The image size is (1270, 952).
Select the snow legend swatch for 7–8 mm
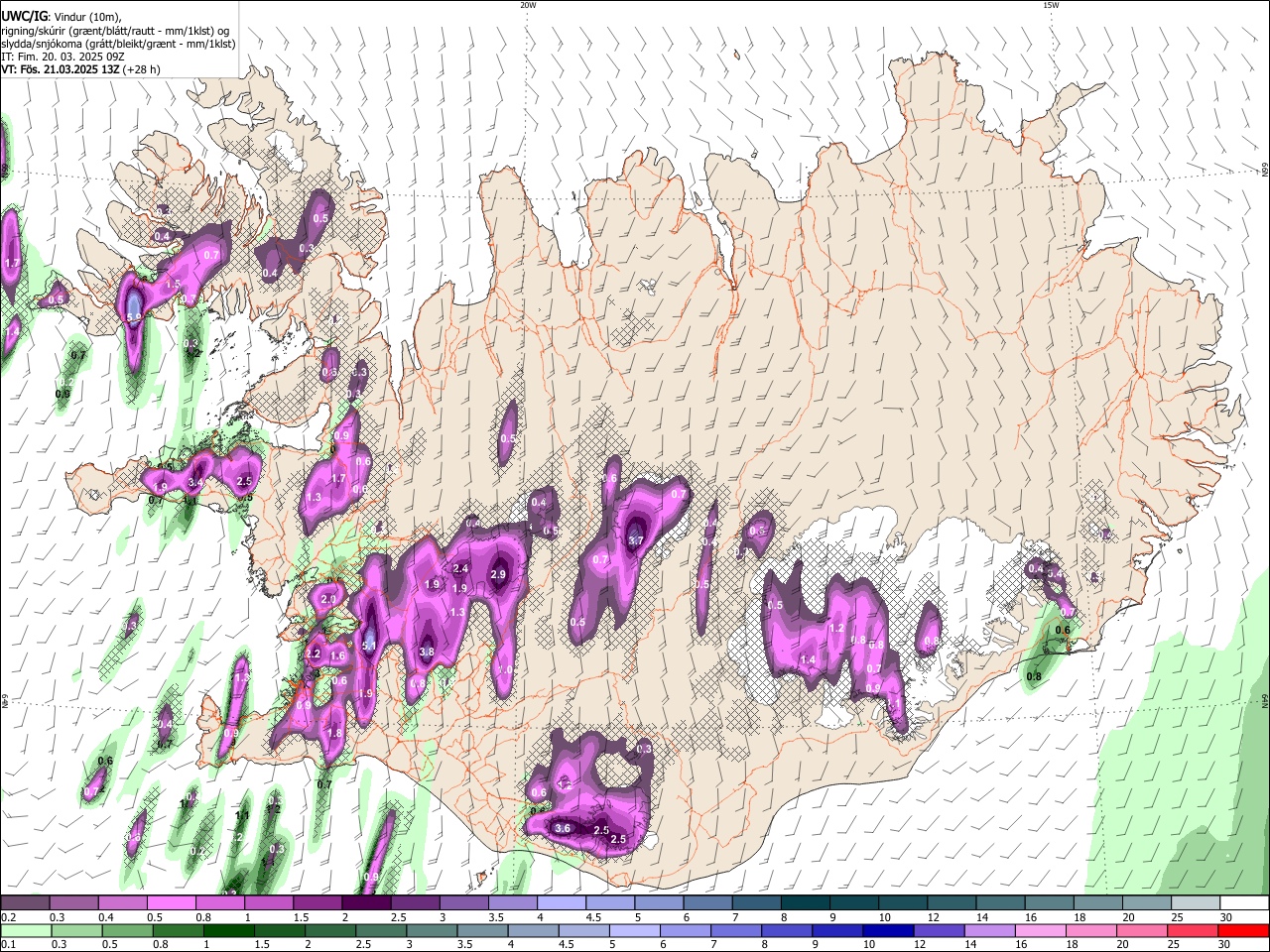click(756, 903)
